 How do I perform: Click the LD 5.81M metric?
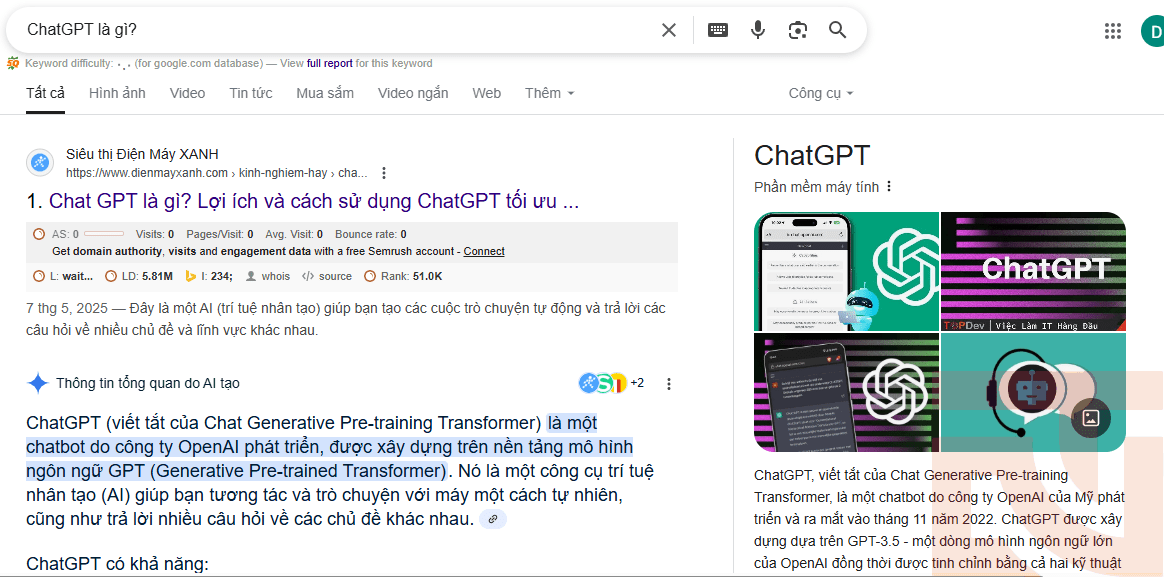(x=139, y=276)
